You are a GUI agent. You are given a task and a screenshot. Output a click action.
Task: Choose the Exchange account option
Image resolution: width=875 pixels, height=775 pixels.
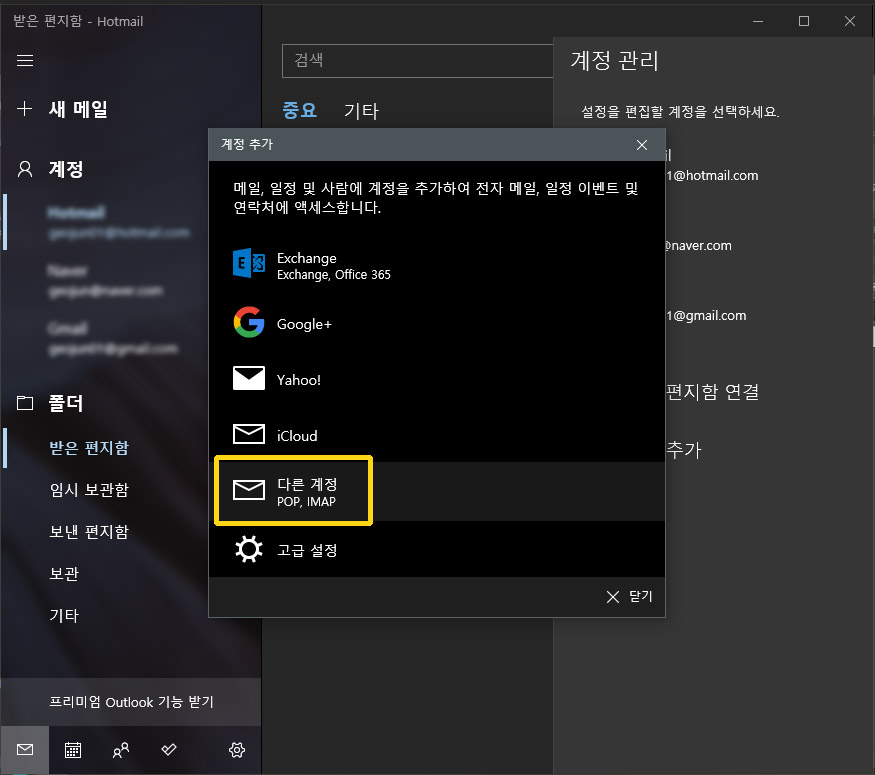(x=437, y=266)
